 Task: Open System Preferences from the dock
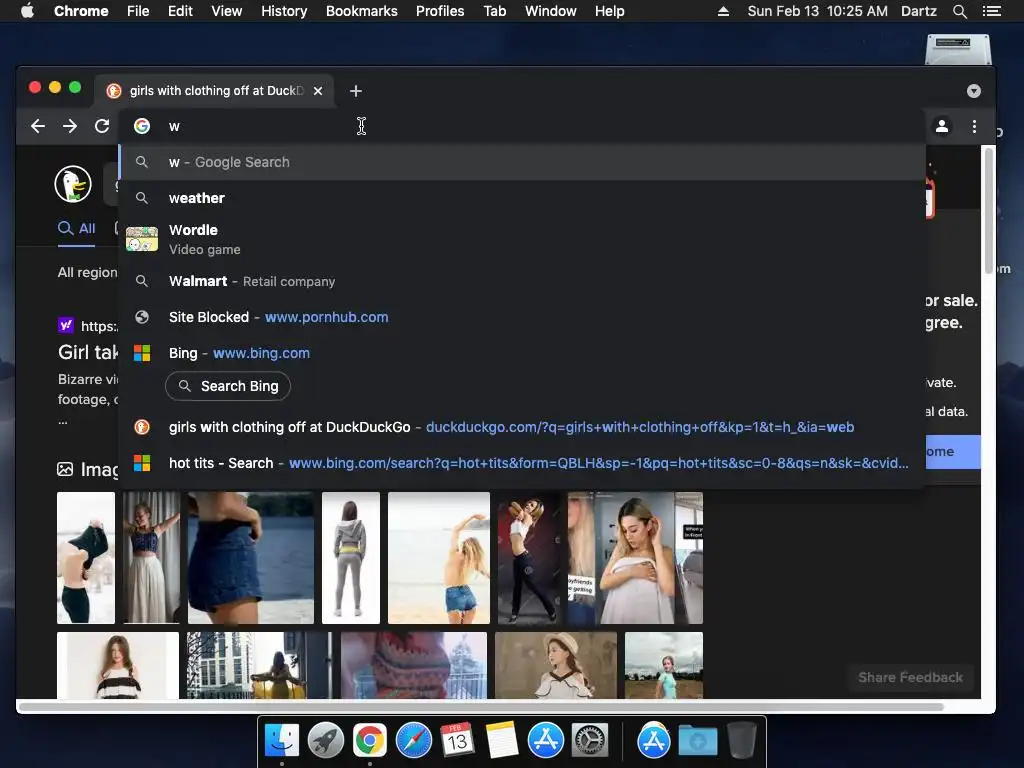(590, 741)
